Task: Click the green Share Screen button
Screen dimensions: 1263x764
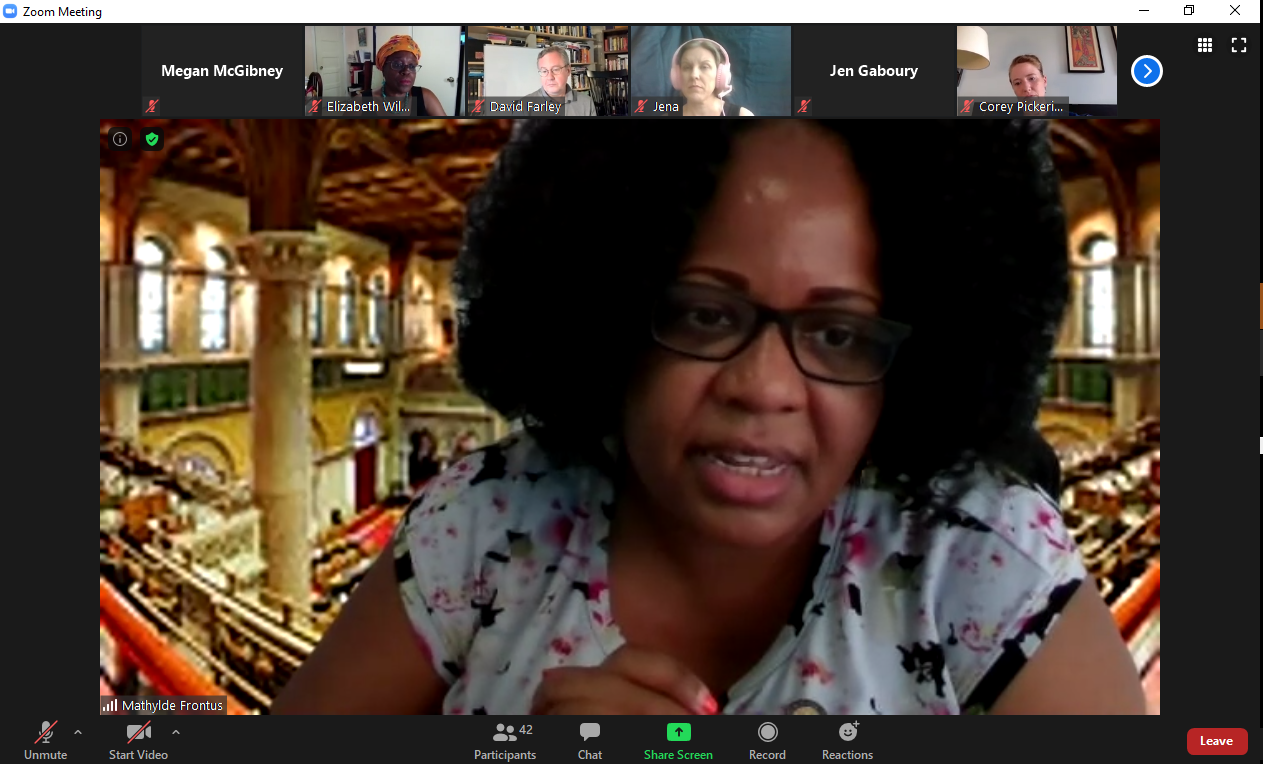Action: click(x=678, y=740)
